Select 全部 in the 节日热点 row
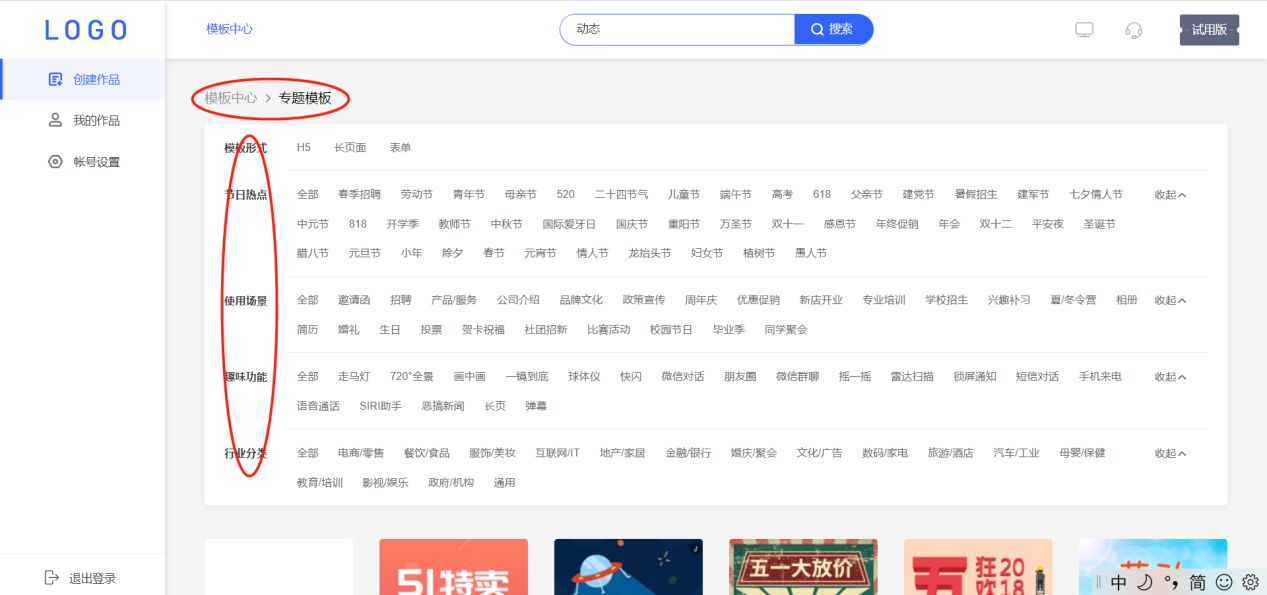Image resolution: width=1267 pixels, height=595 pixels. click(x=308, y=195)
